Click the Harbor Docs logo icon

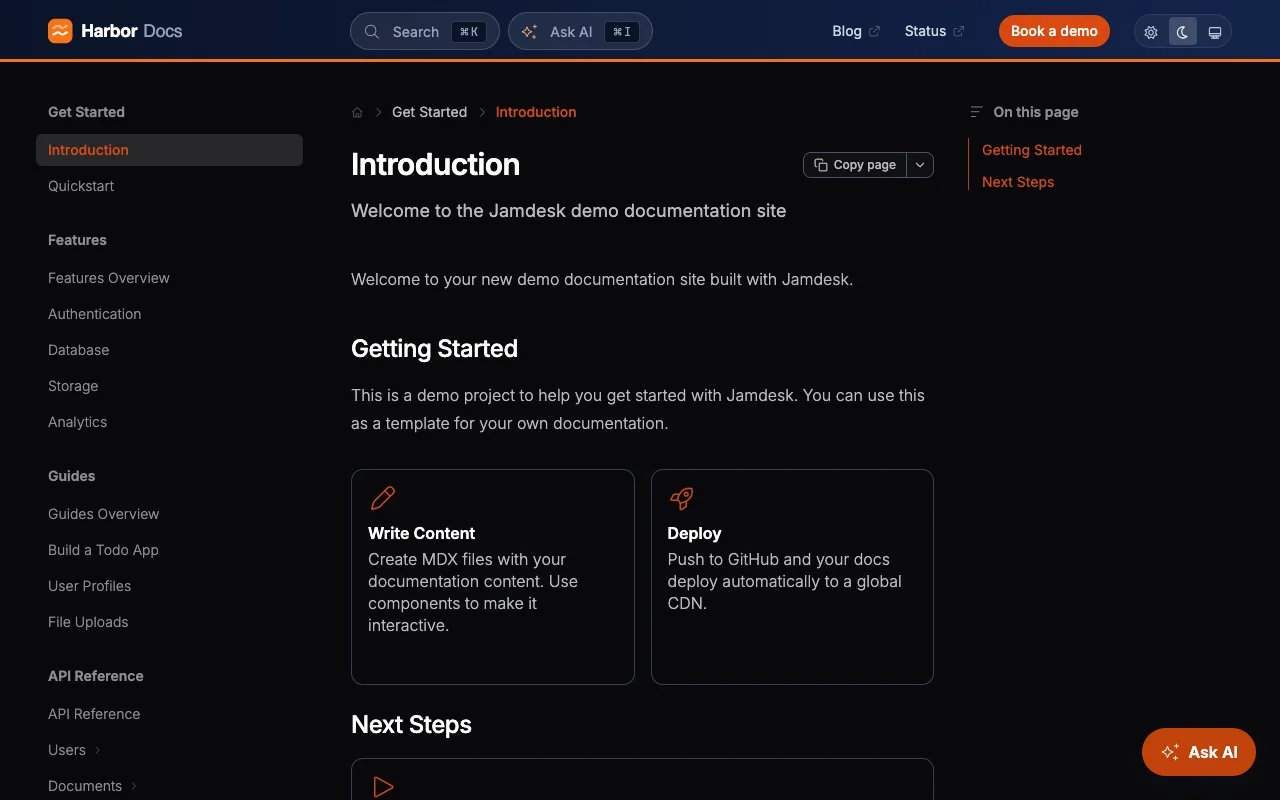click(x=60, y=31)
